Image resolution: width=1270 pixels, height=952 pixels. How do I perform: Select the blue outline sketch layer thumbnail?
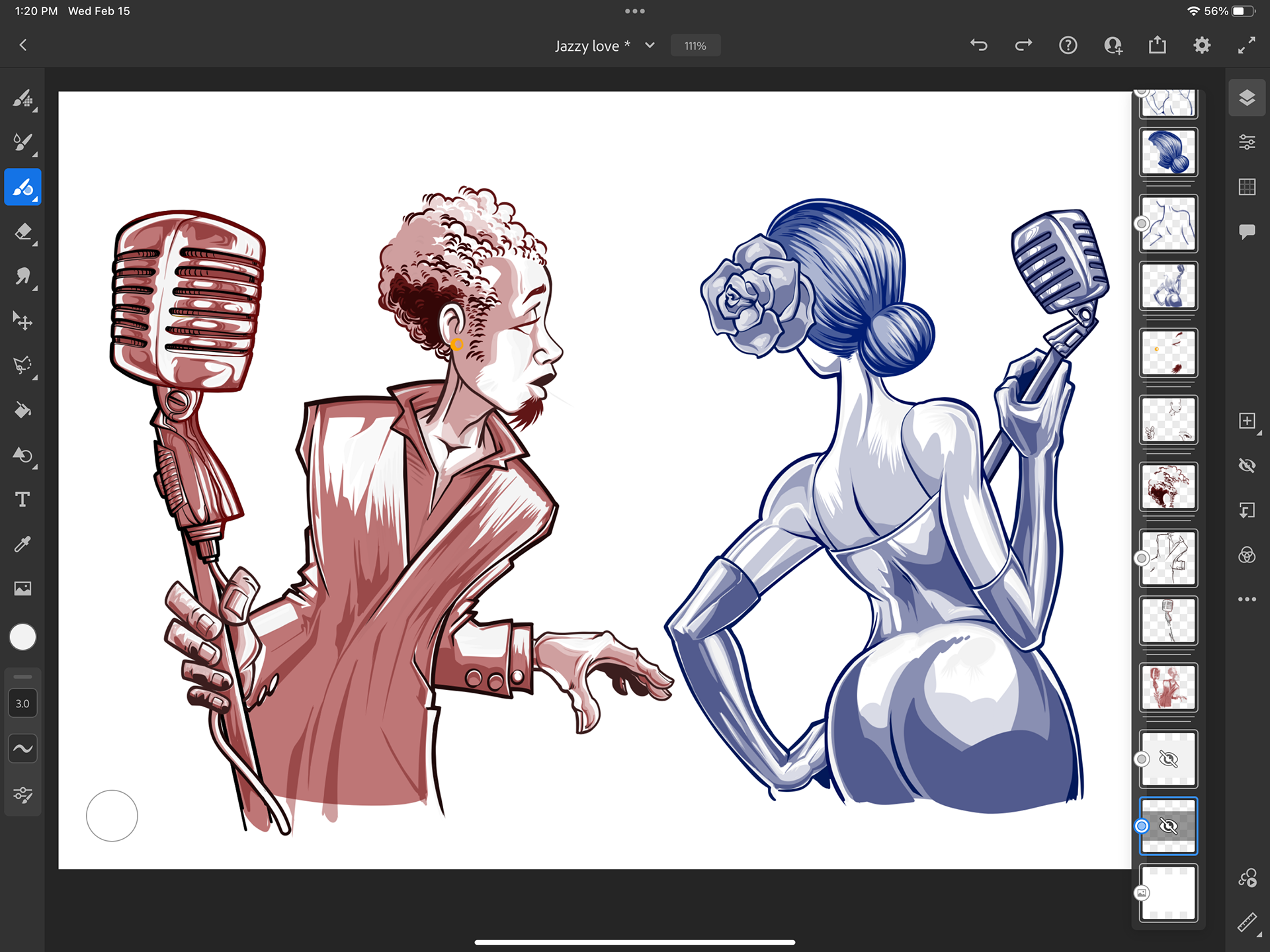(x=1168, y=224)
